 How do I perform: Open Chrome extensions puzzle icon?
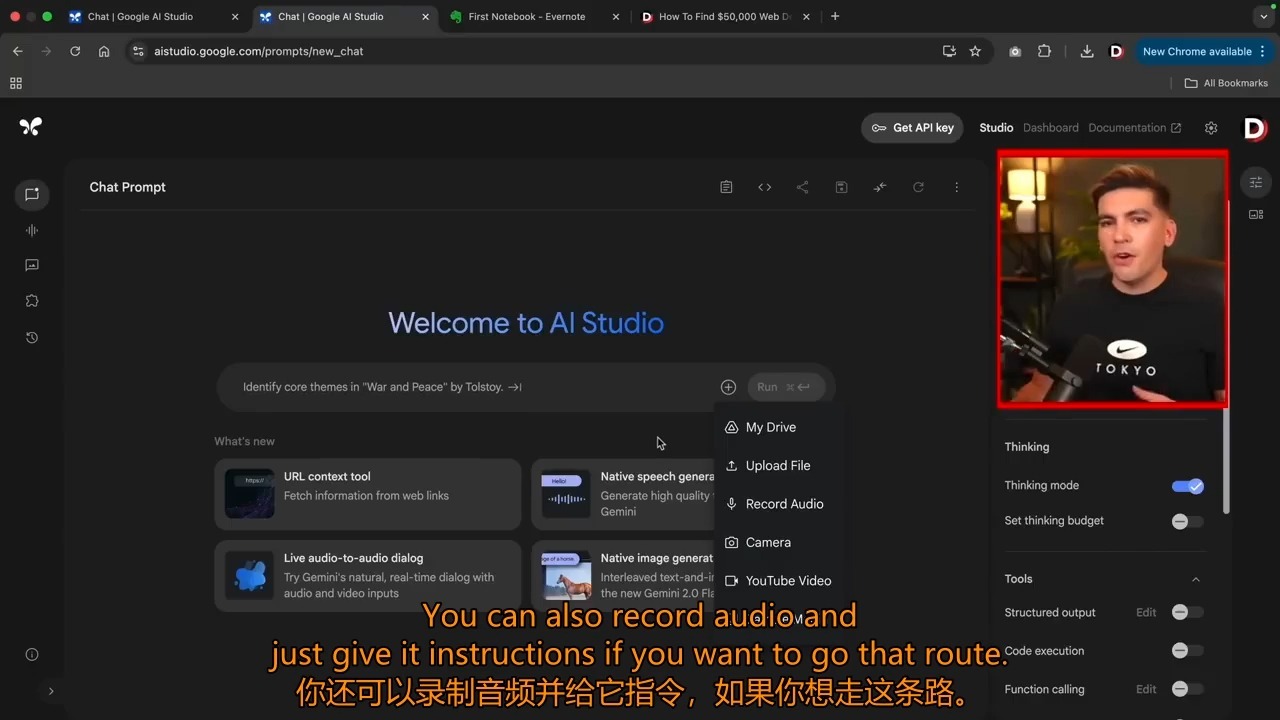1044,51
